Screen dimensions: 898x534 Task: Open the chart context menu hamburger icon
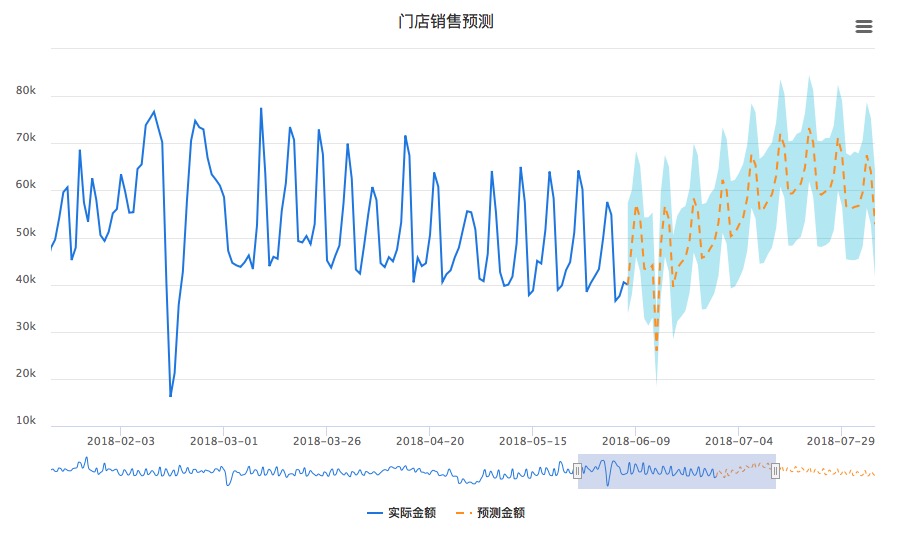coord(864,26)
